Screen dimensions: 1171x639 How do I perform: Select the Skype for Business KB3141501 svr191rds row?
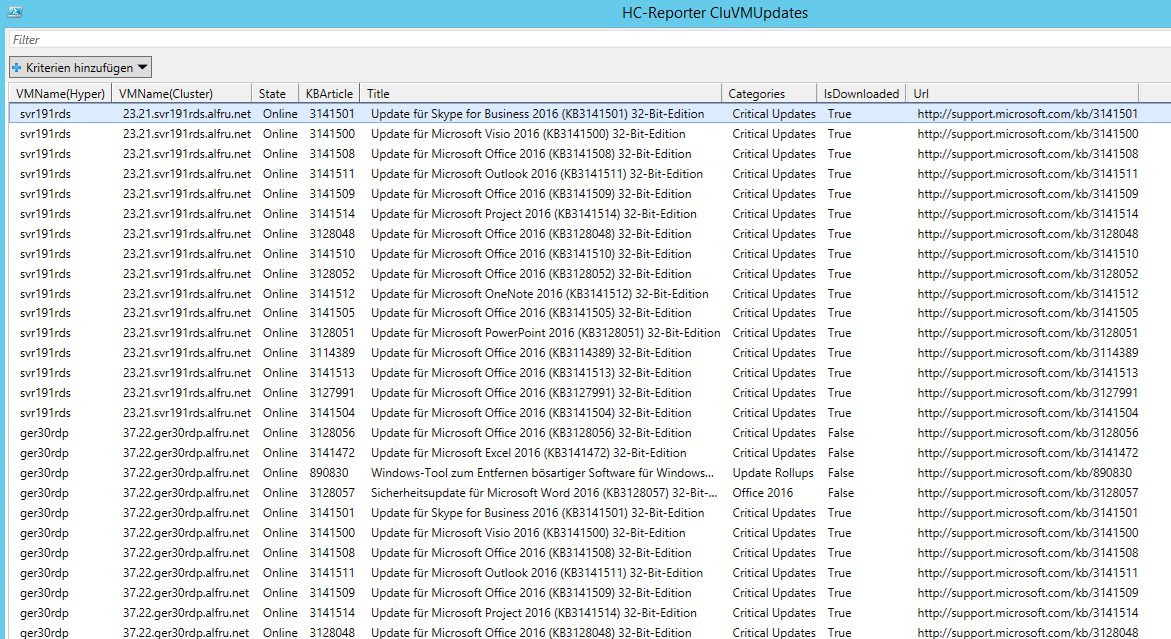coord(590,113)
